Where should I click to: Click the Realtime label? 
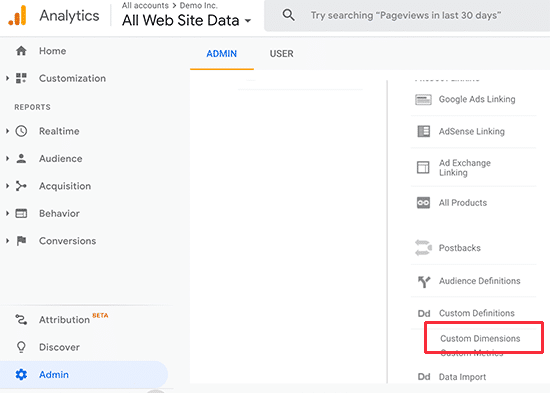point(59,131)
